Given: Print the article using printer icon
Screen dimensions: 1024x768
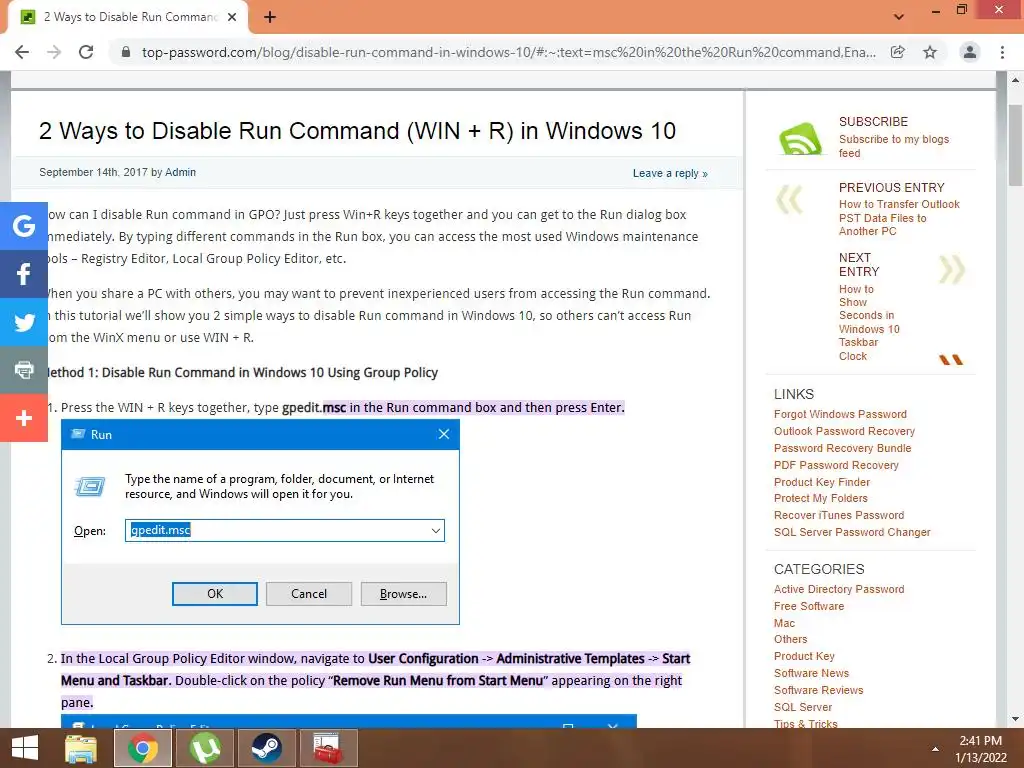Looking at the screenshot, I should 24,370.
